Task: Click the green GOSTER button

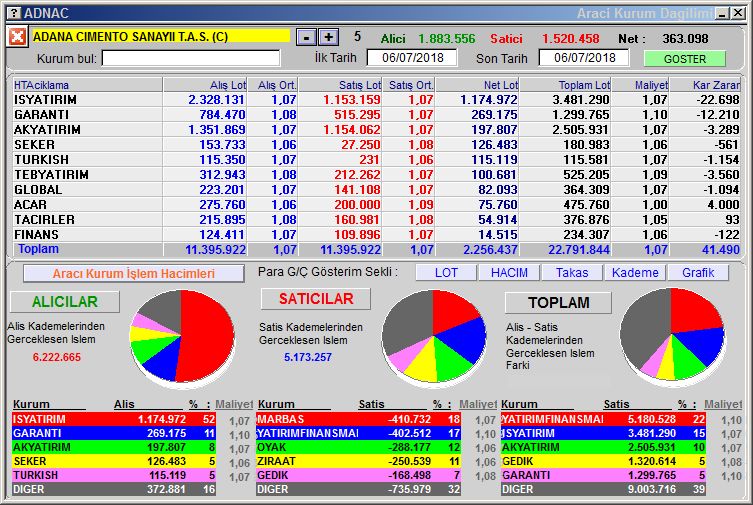Action: click(684, 59)
